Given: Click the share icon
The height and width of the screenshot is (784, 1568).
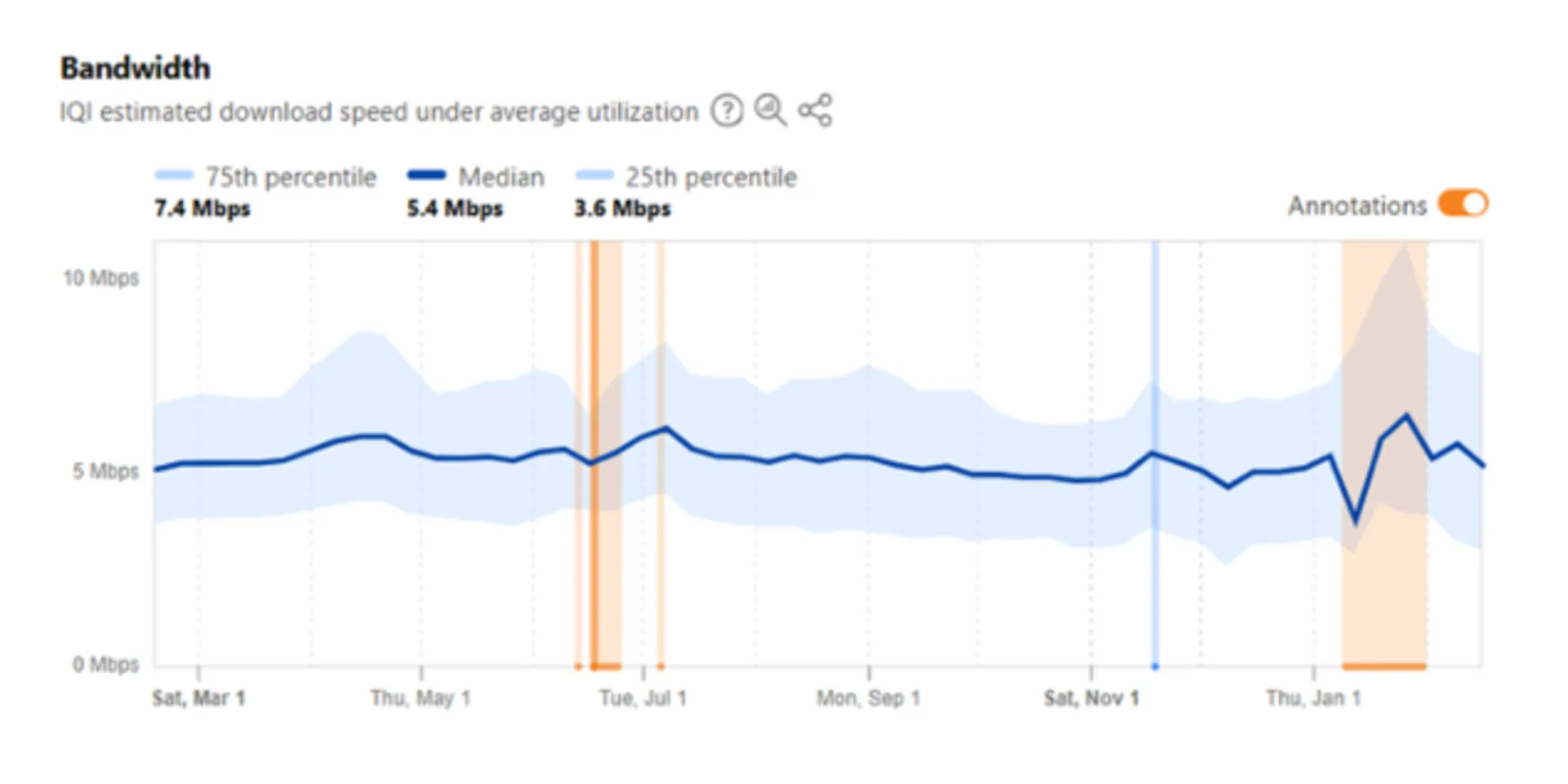Looking at the screenshot, I should 815,110.
